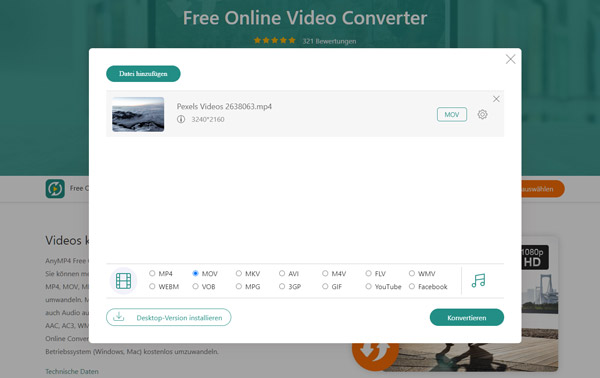Click the info icon beside 3240*2160

(x=181, y=119)
